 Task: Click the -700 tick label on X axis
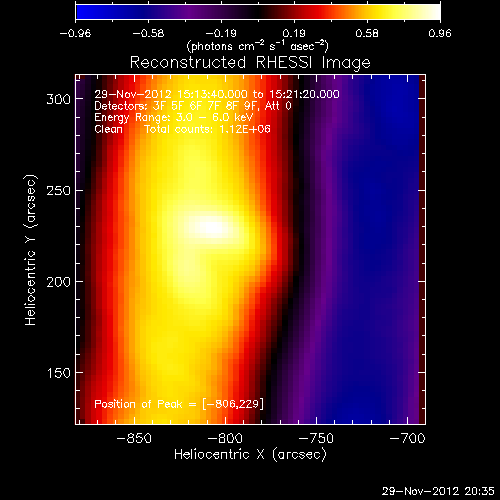407,438
